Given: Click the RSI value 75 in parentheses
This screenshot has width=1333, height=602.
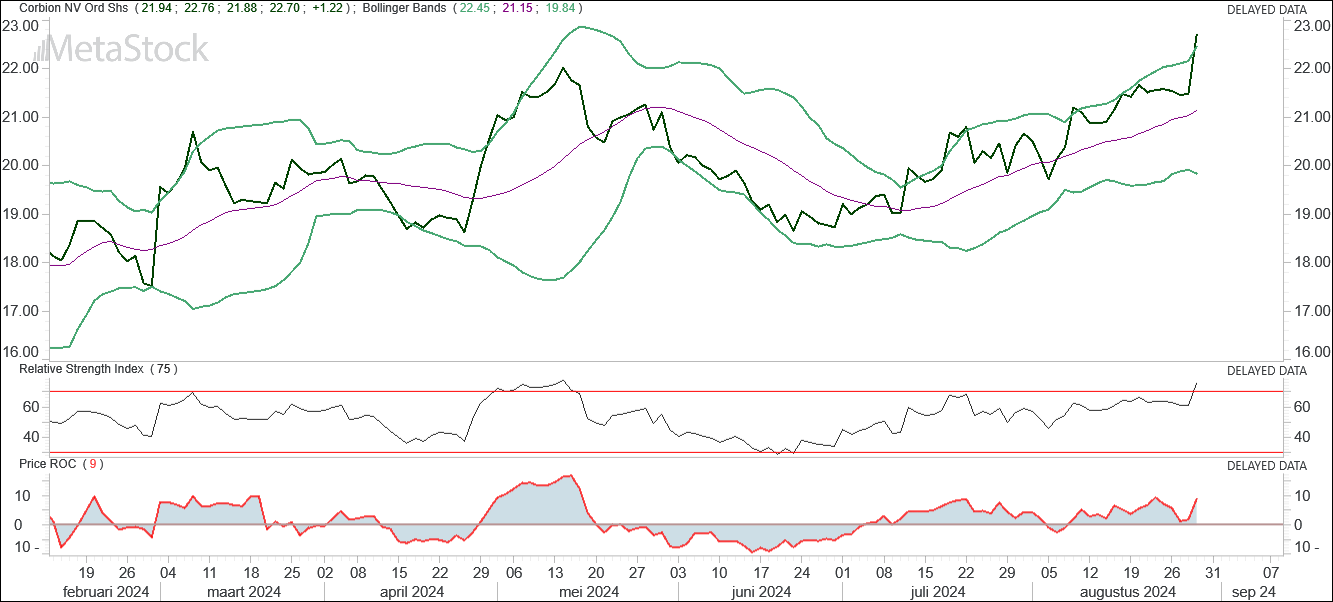Looking at the screenshot, I should [163, 369].
